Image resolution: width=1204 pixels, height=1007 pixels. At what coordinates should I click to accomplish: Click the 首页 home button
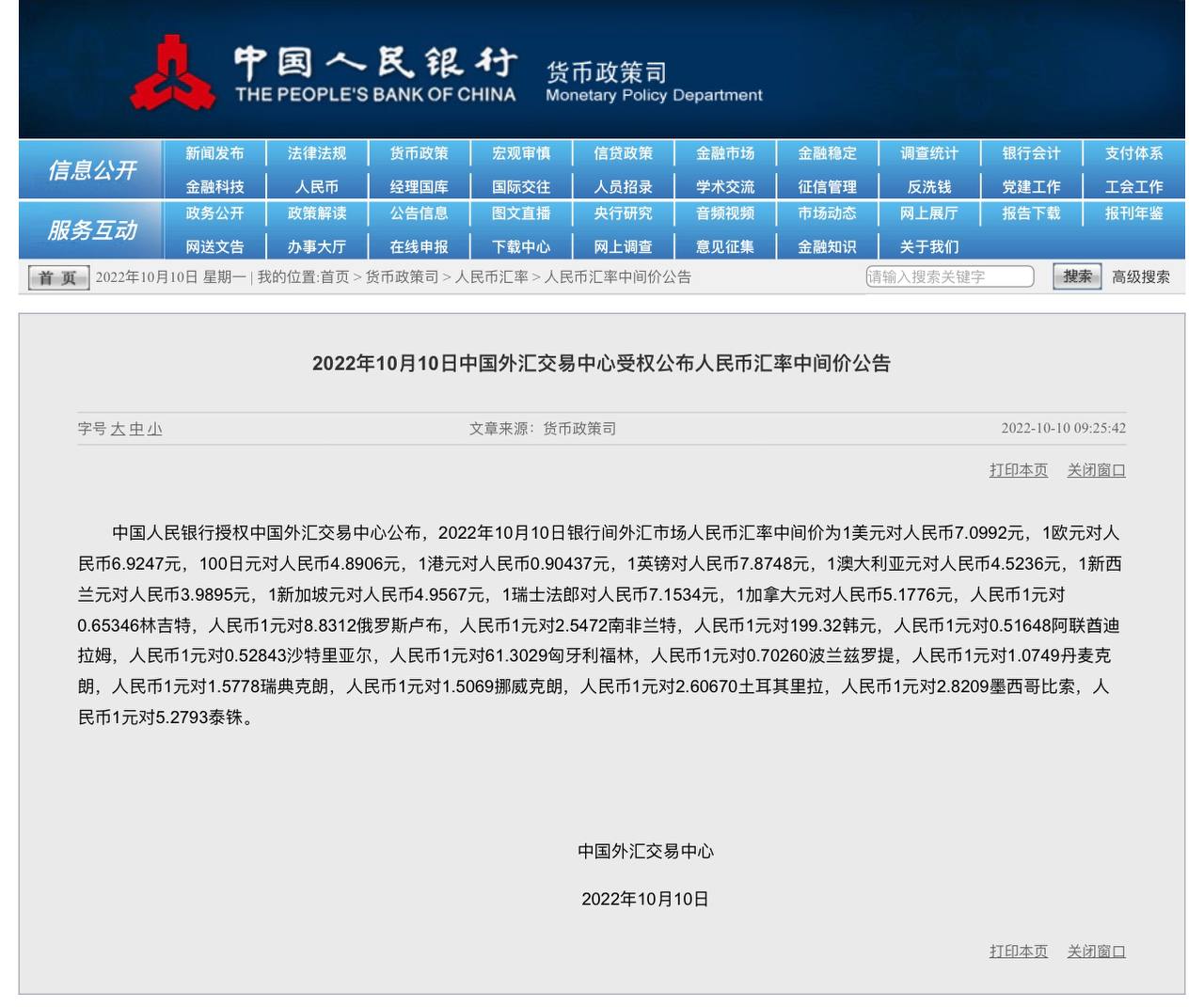[x=58, y=277]
